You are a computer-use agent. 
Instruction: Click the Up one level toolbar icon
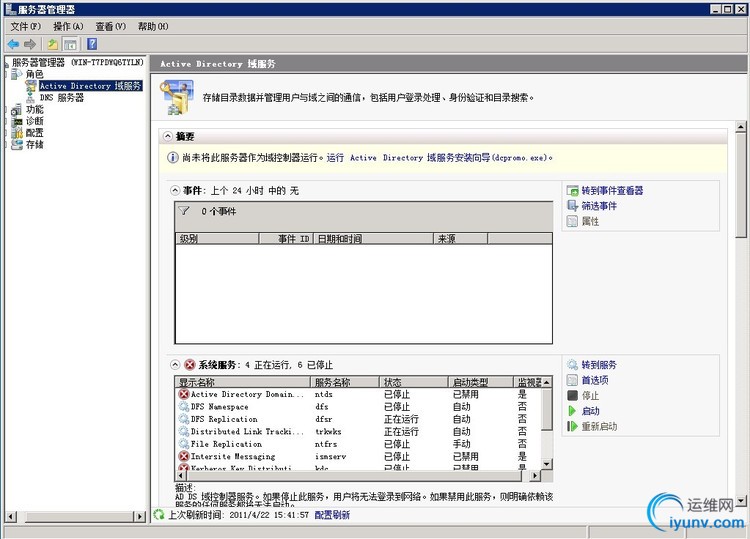point(52,44)
